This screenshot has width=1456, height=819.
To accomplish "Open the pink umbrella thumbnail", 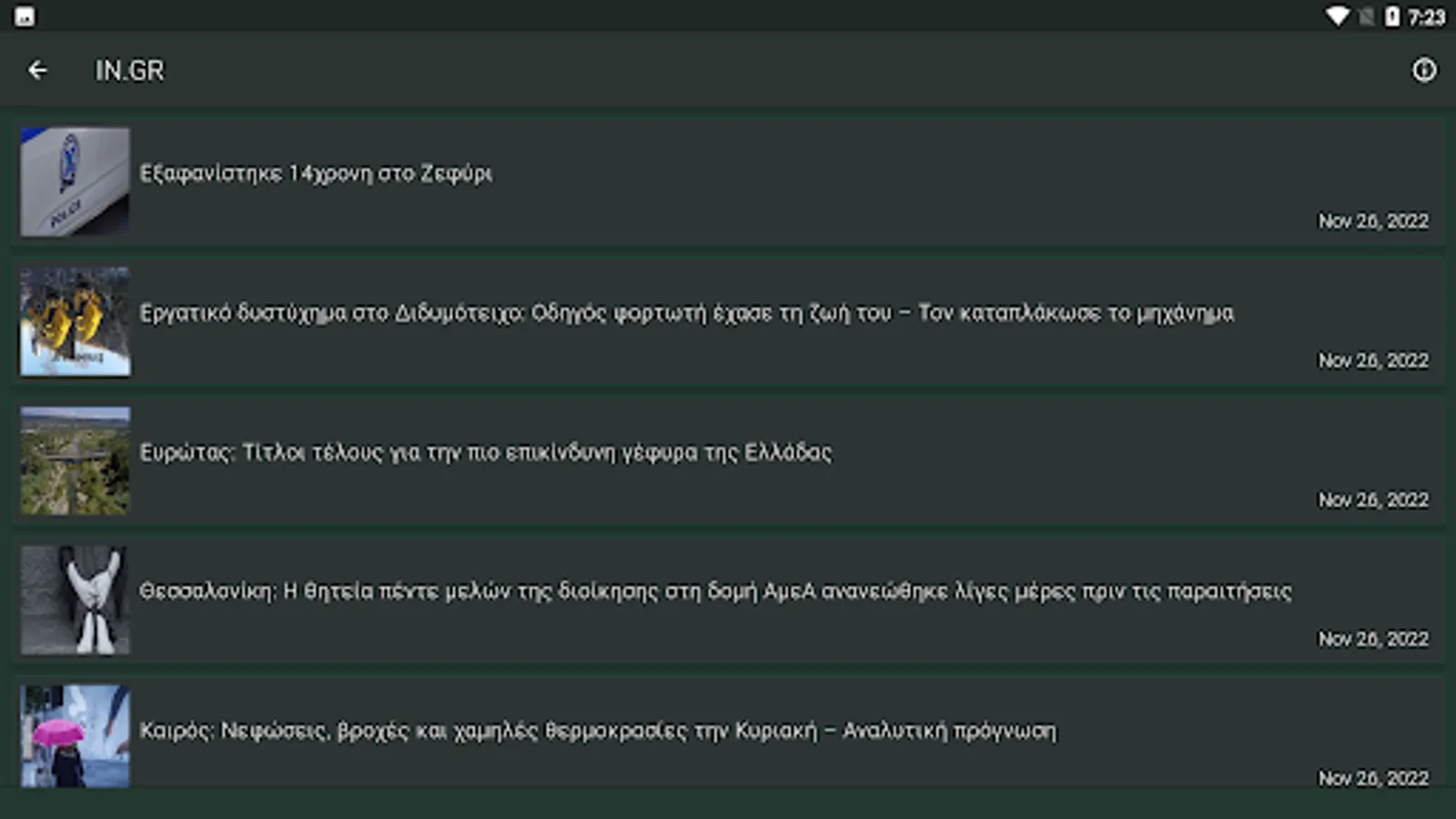I will (75, 735).
